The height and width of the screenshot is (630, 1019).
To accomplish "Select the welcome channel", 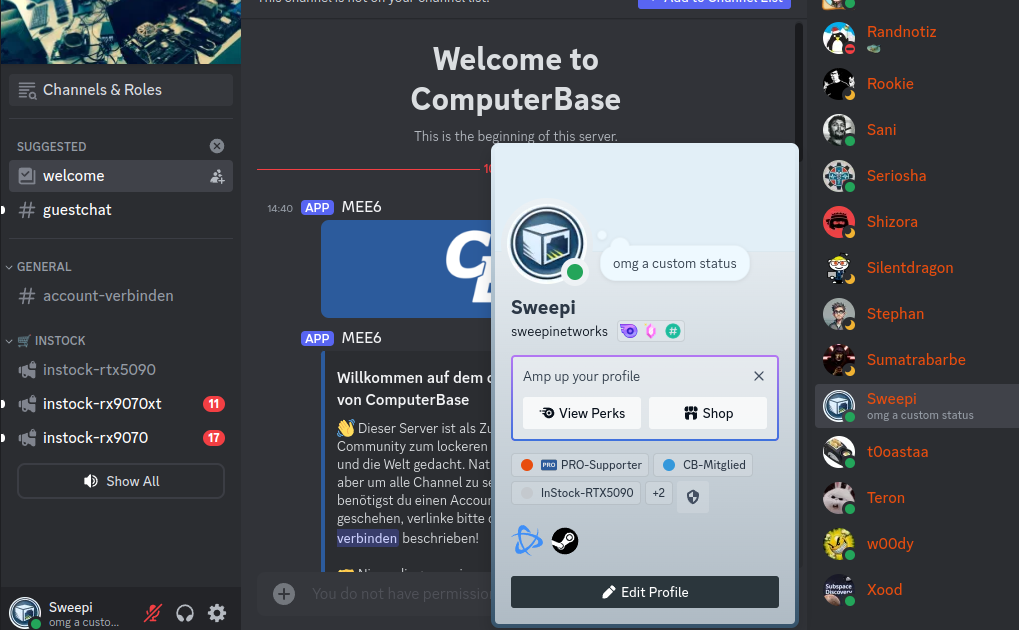I will 121,176.
